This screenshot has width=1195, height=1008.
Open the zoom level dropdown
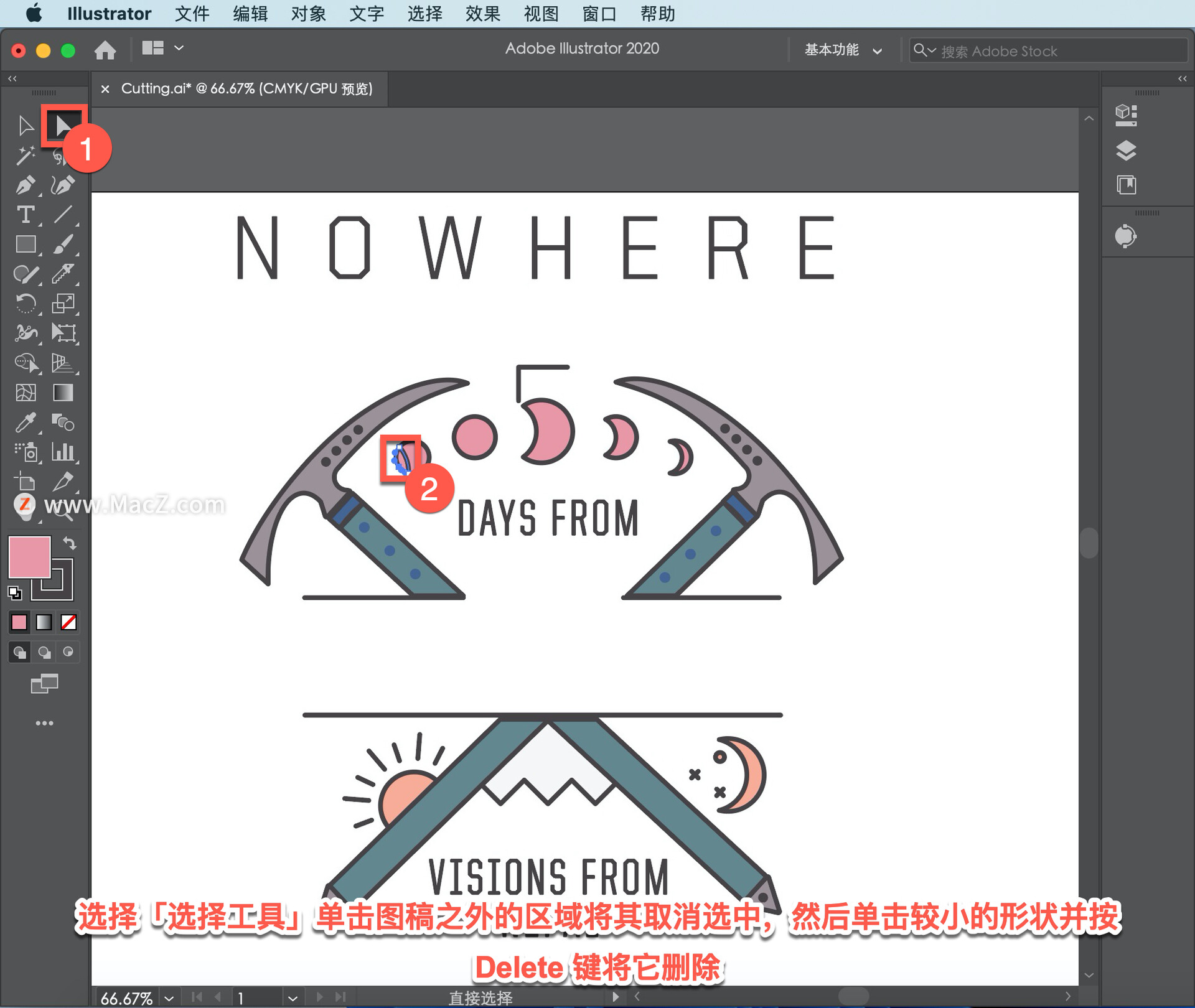(x=169, y=998)
